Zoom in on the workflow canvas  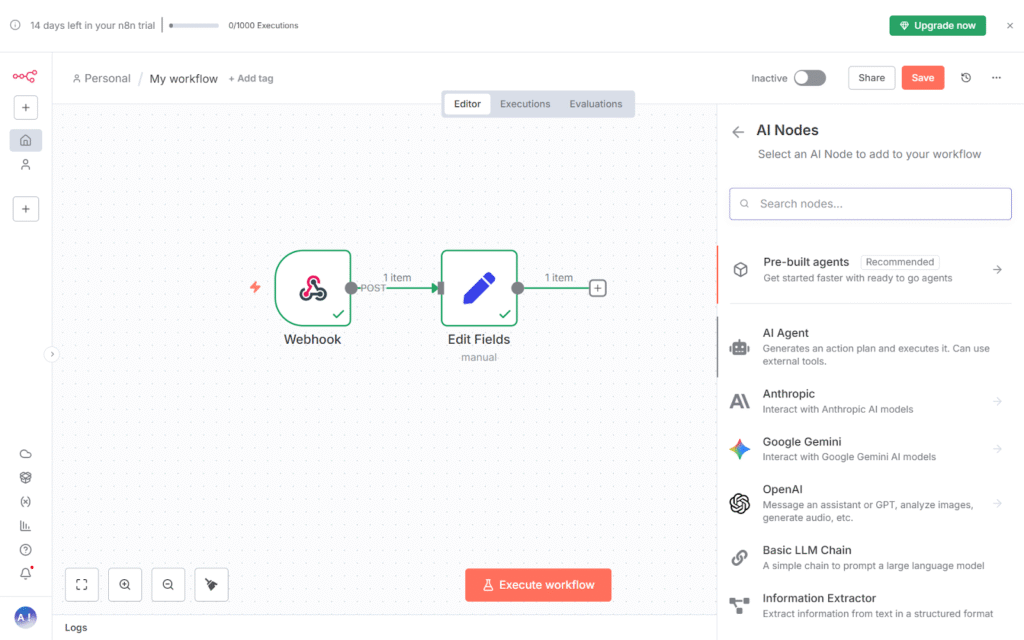[x=125, y=585]
